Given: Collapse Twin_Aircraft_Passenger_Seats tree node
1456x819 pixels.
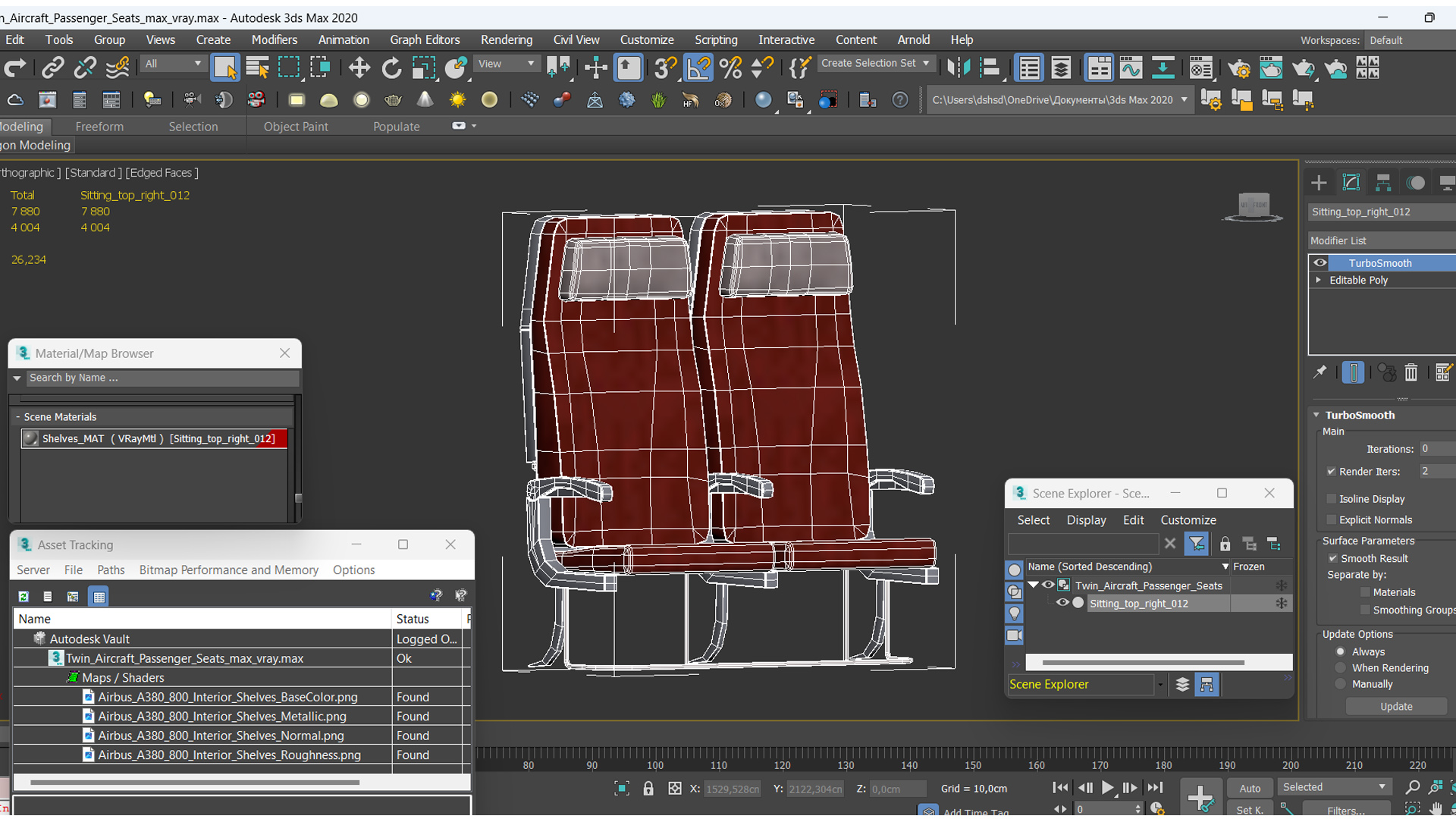Looking at the screenshot, I should pos(1033,585).
